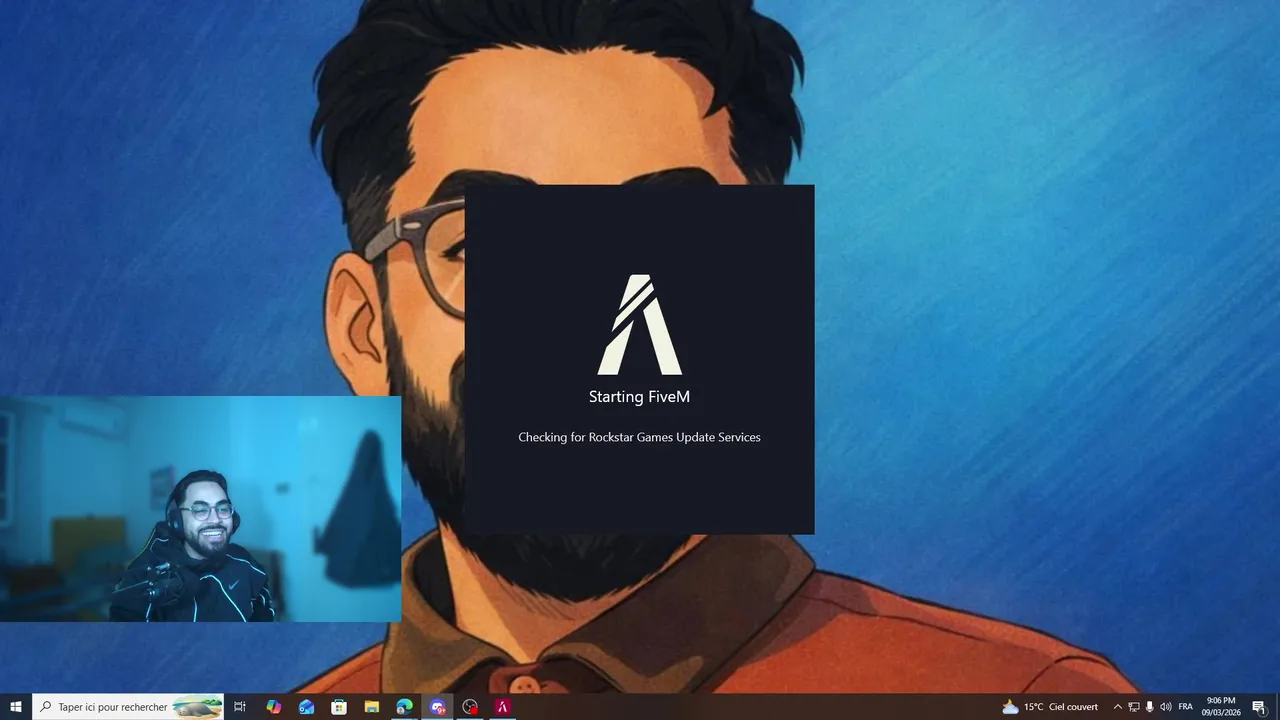Open Task View from the taskbar
Screen dimensions: 1280x720
(240, 707)
